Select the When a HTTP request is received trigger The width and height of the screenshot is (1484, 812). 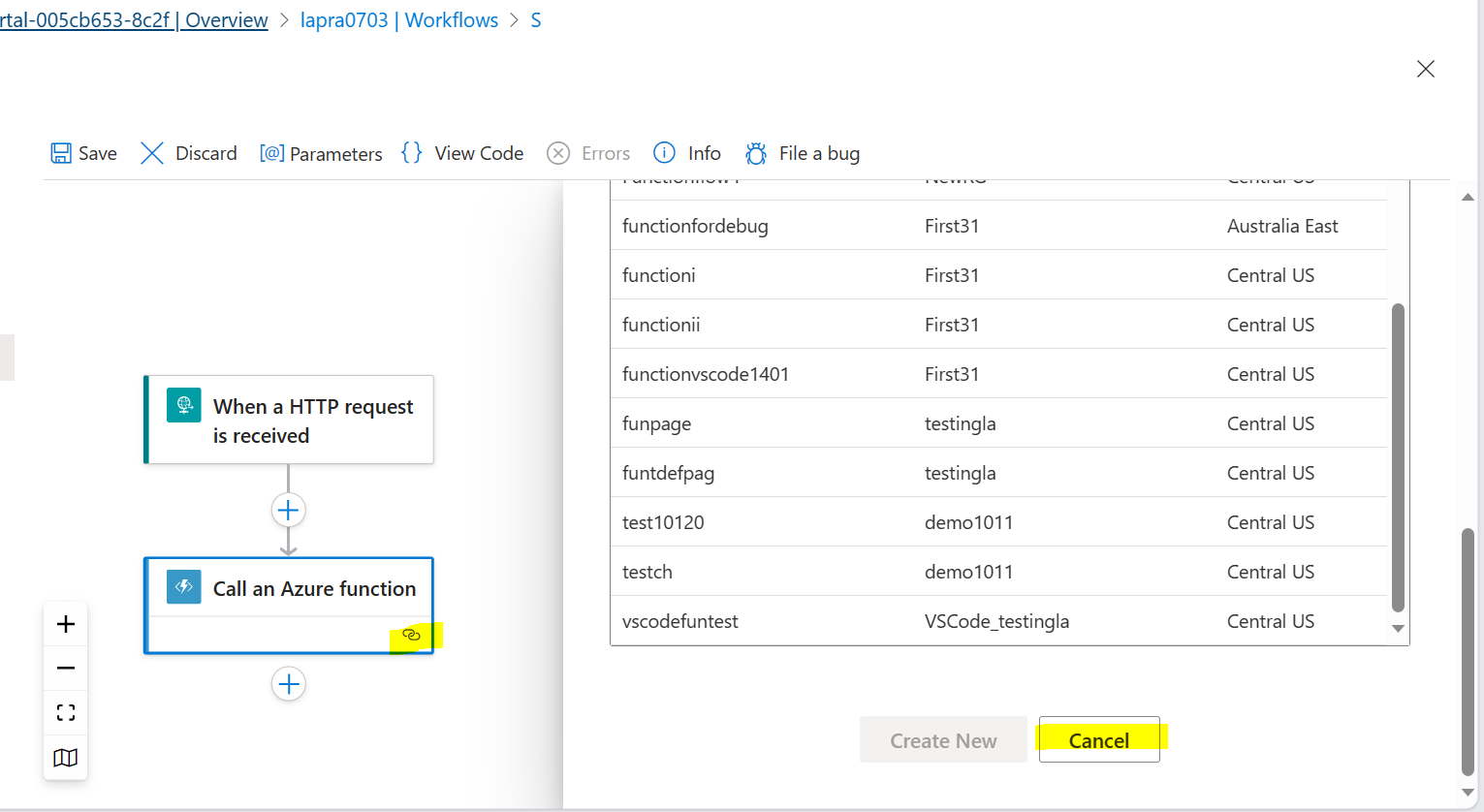point(288,420)
